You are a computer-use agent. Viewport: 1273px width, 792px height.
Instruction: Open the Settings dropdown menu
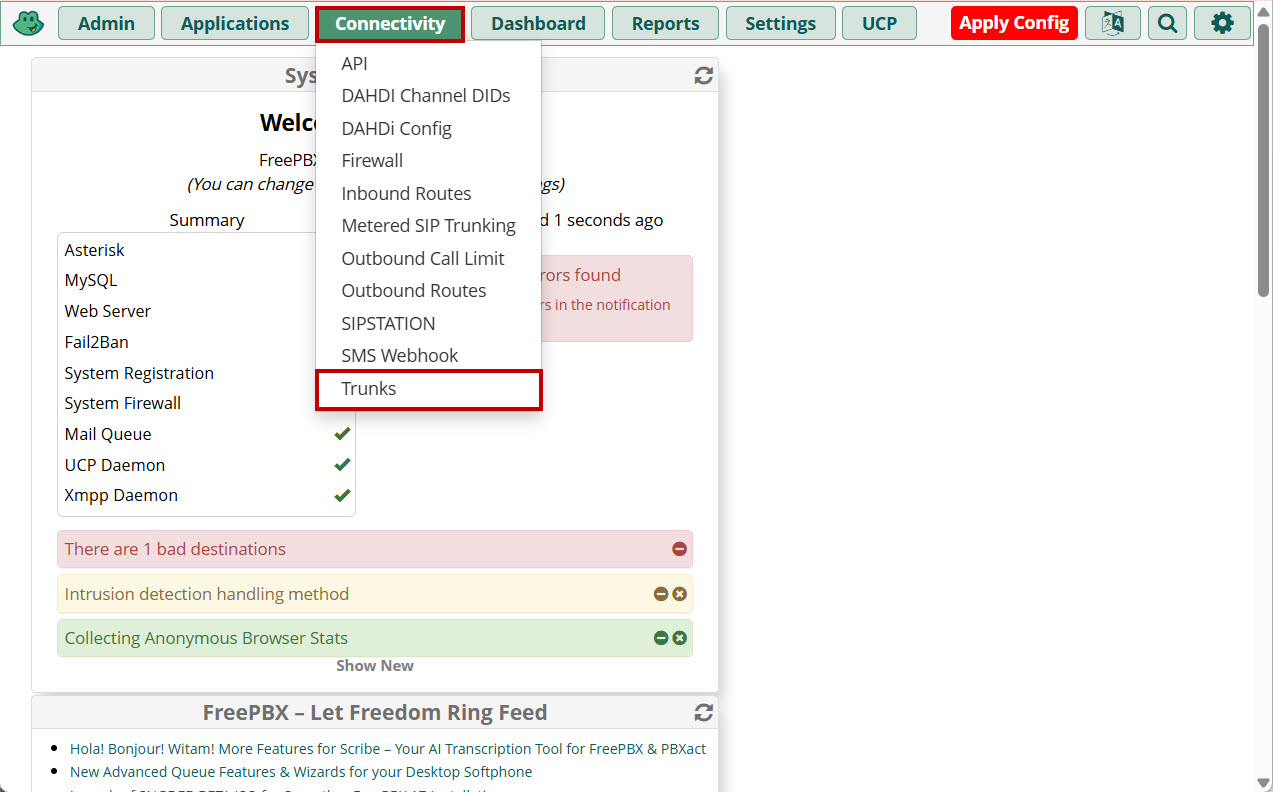click(780, 23)
